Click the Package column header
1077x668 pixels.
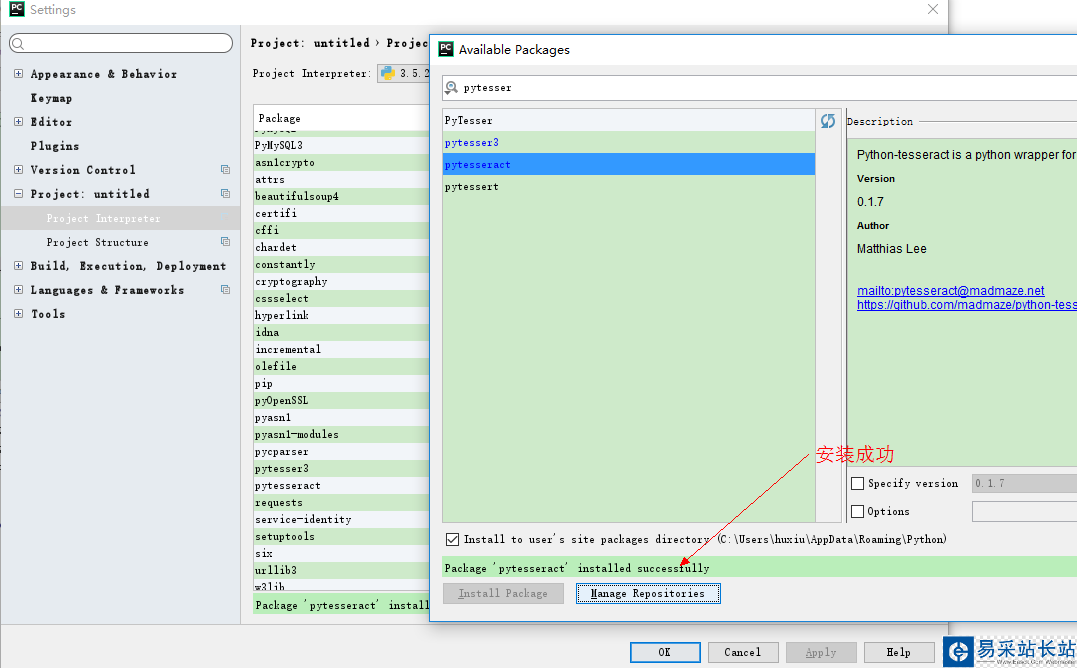point(341,118)
